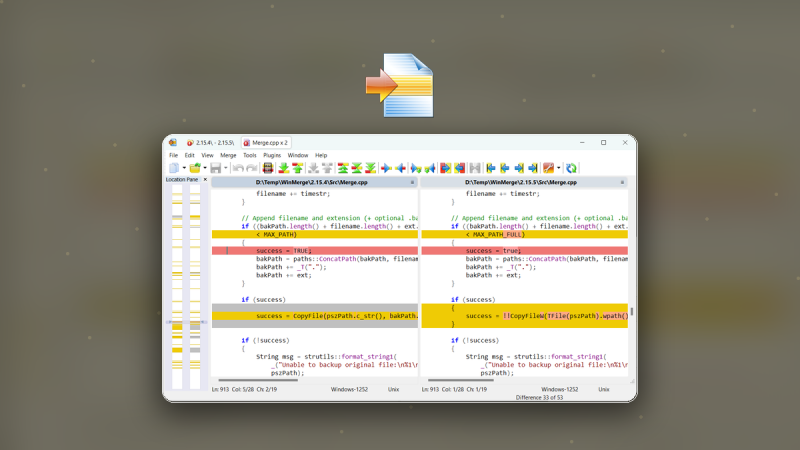Click the vertical scrollbar thumb on right pane
This screenshot has width=800, height=450.
point(632,311)
